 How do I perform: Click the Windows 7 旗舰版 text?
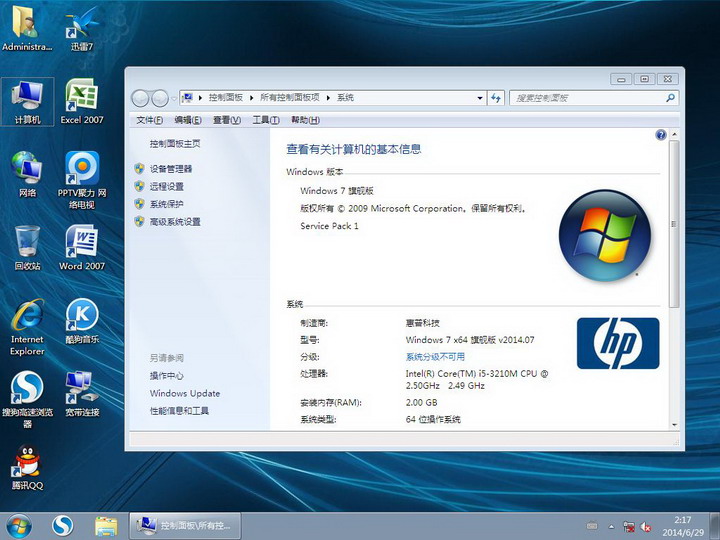tap(337, 191)
